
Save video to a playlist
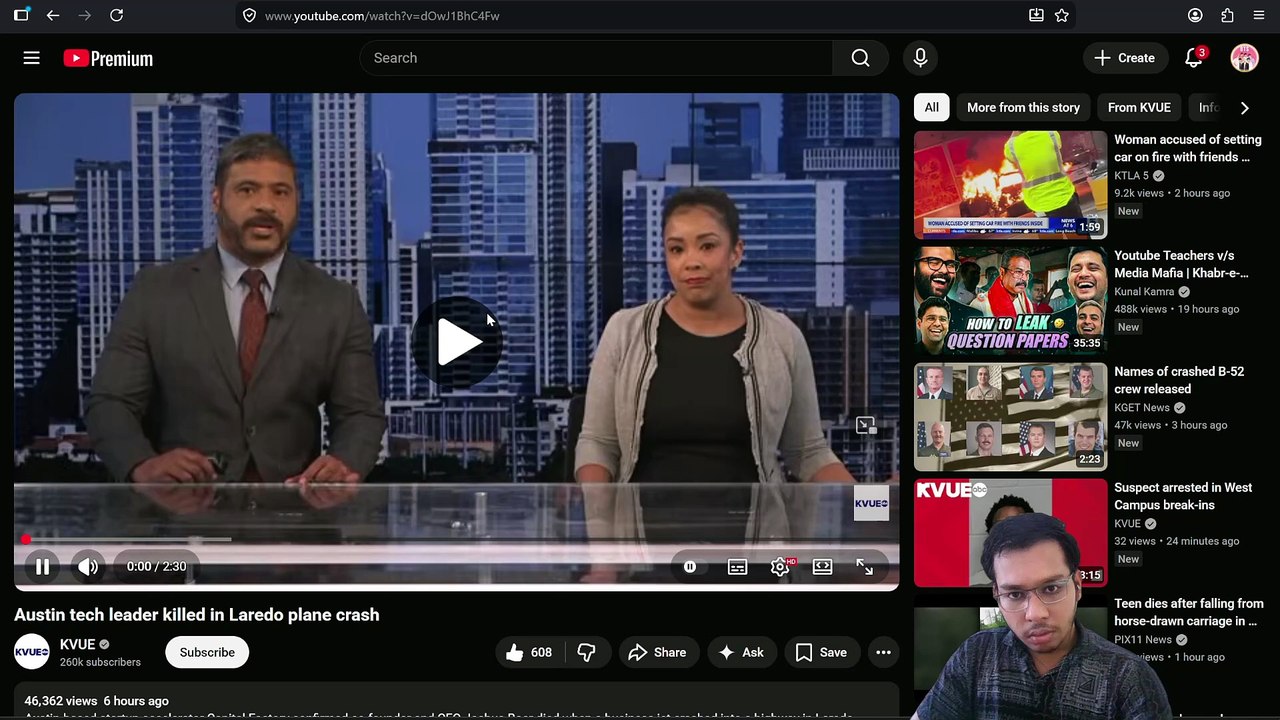pyautogui.click(x=821, y=652)
